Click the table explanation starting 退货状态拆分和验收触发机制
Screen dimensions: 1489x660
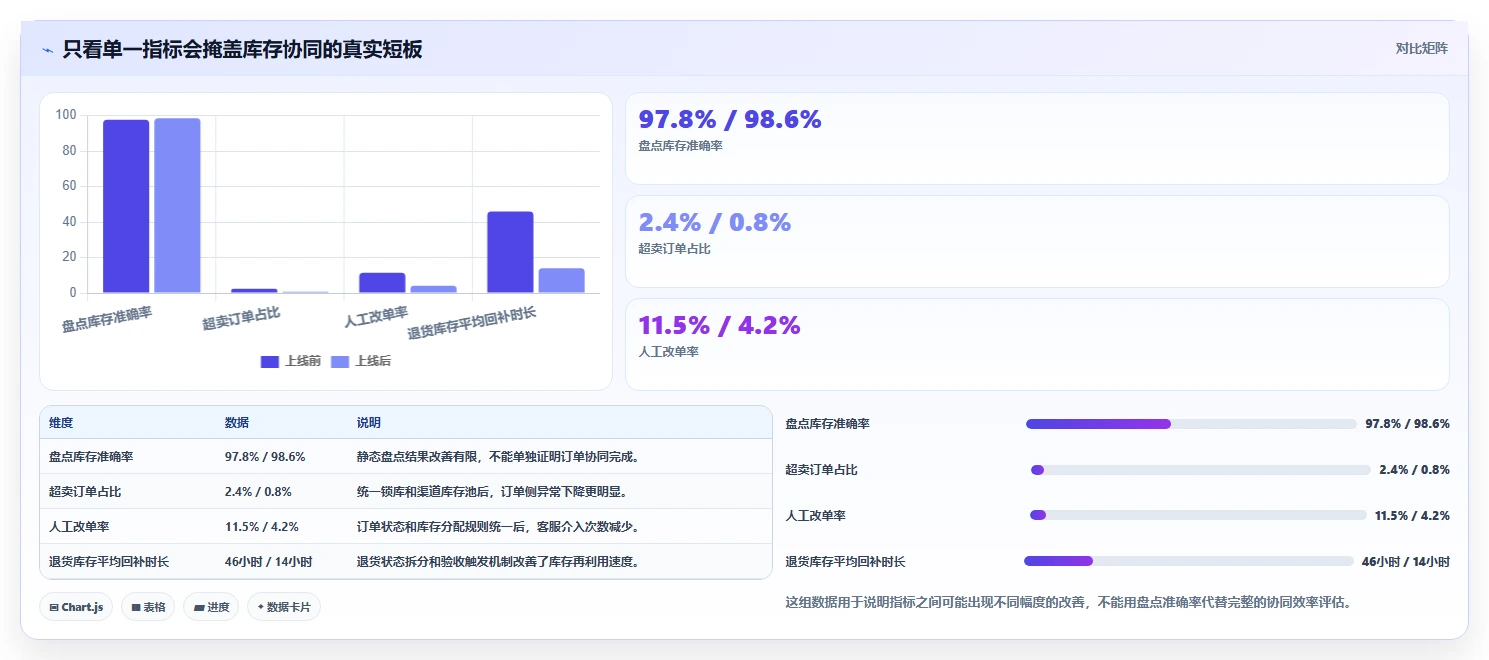[x=498, y=562]
